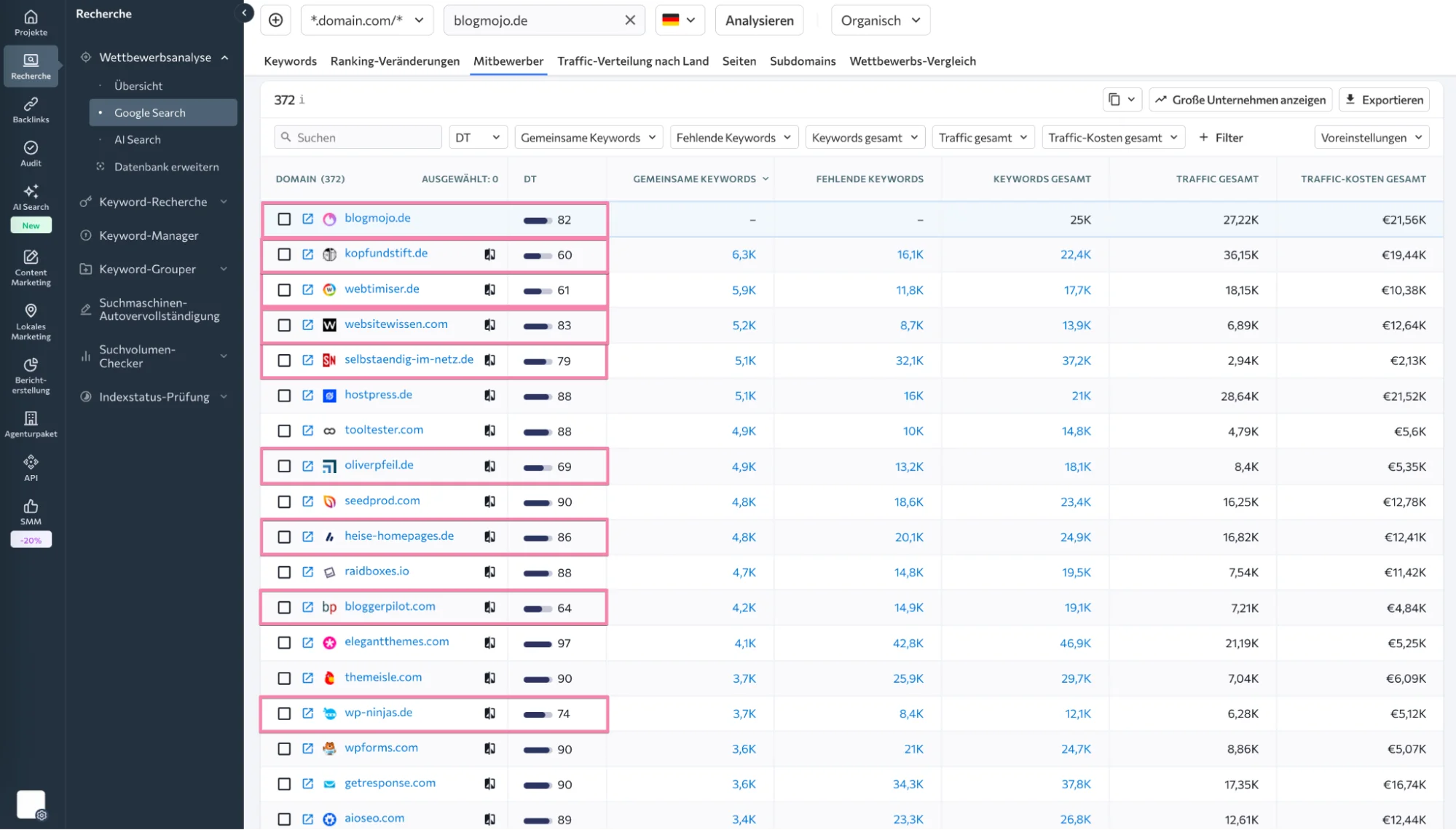Open the Audit sidebar section
This screenshot has width=1456, height=830.
point(31,154)
